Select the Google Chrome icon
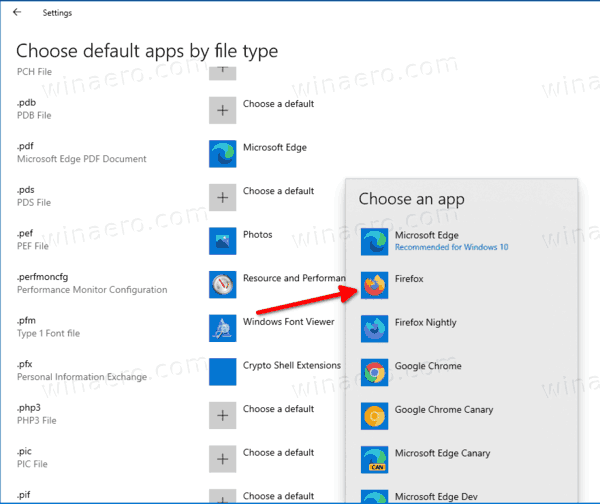The height and width of the screenshot is (504, 600). click(374, 373)
